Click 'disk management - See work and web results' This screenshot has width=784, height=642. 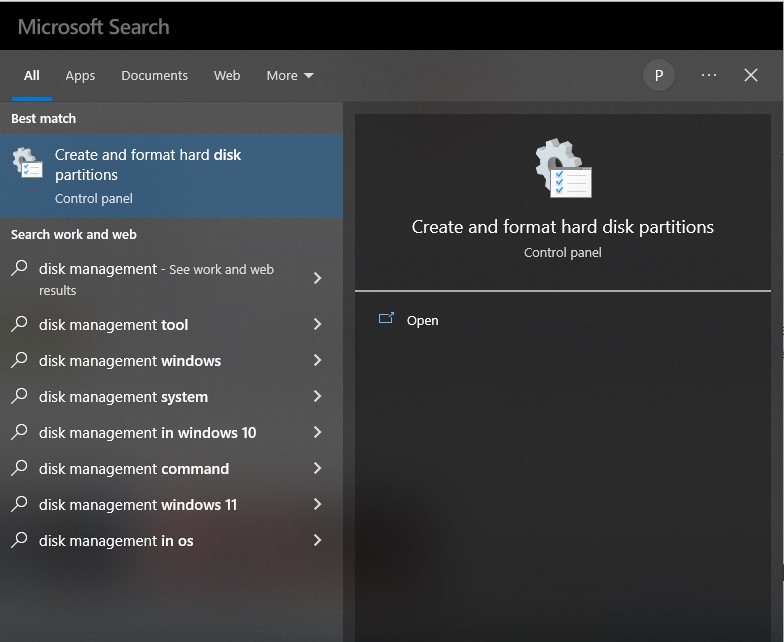(156, 279)
